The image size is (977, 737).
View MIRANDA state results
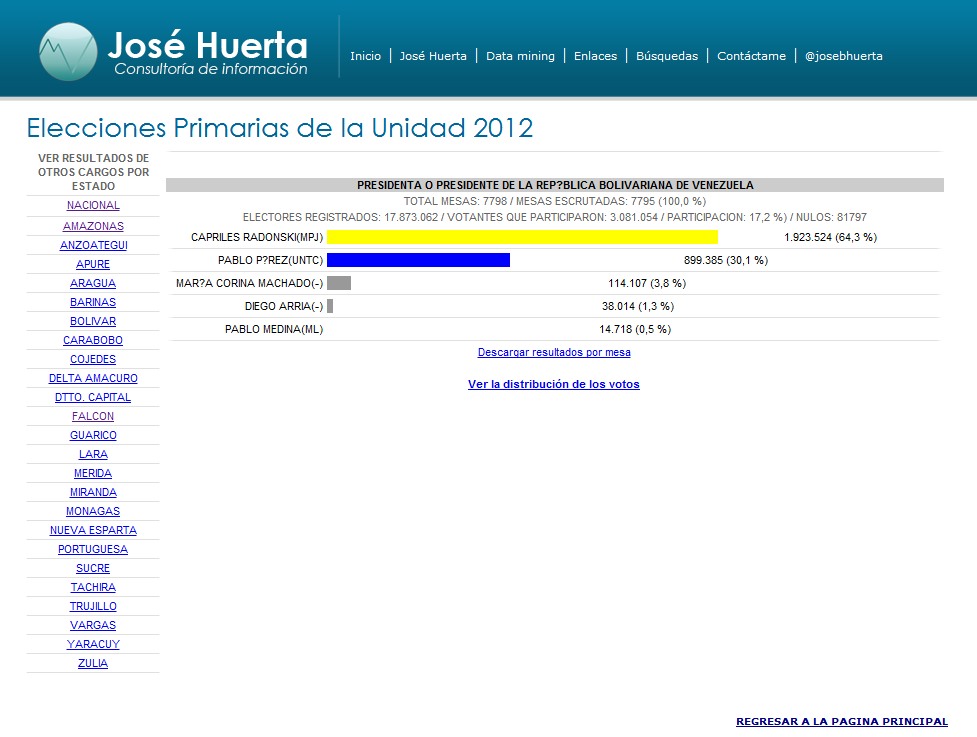[x=92, y=492]
